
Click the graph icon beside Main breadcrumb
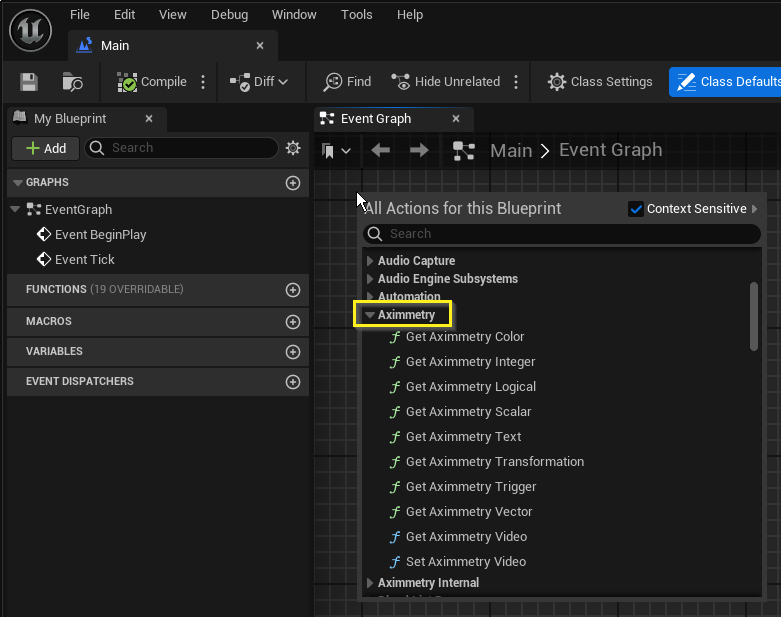point(464,151)
